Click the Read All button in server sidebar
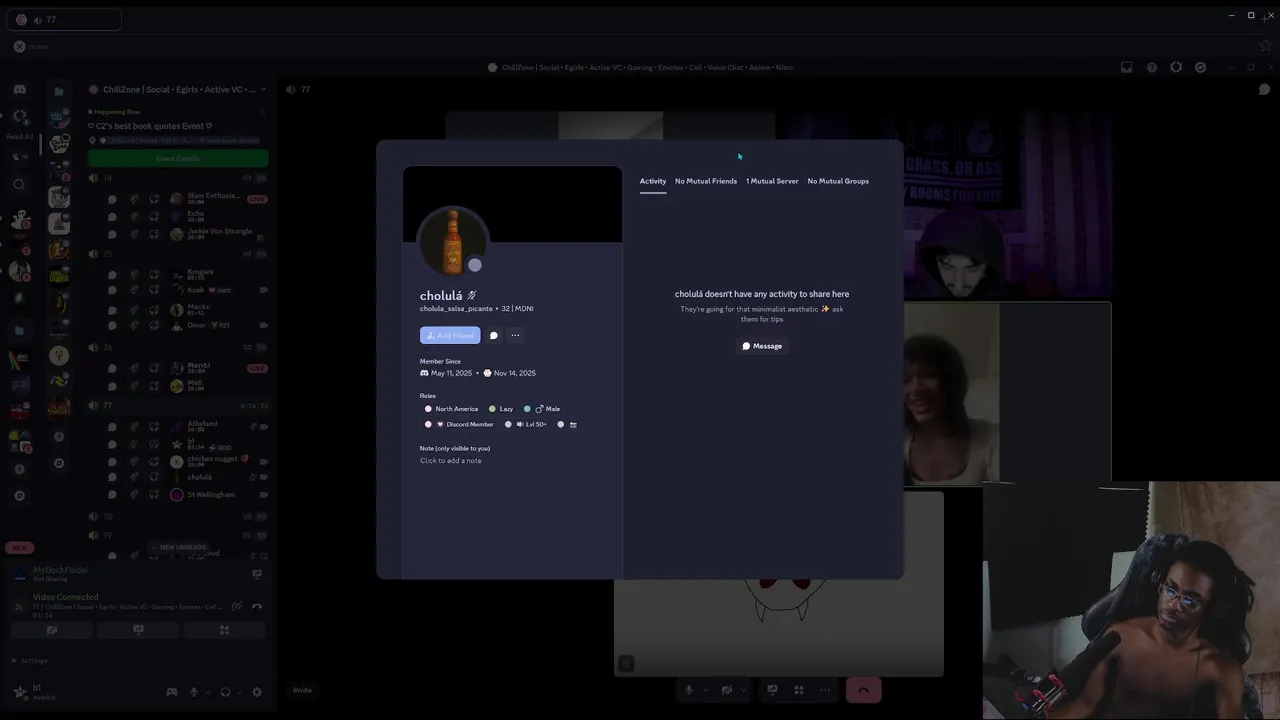Screen dimensions: 1280x720 19,136
